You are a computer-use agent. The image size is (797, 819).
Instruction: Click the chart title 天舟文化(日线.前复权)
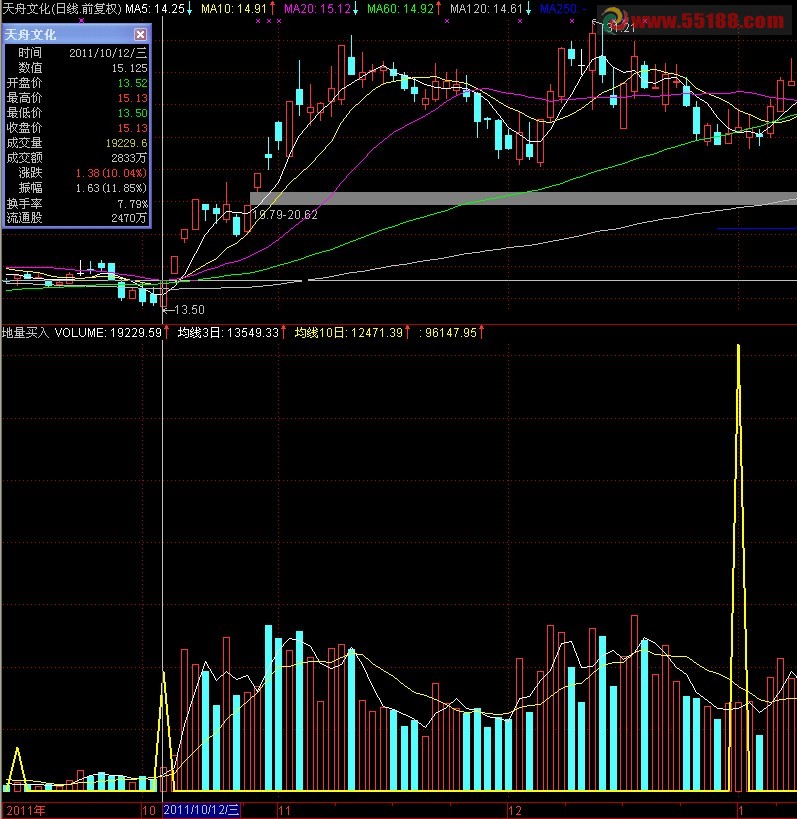click(x=62, y=9)
